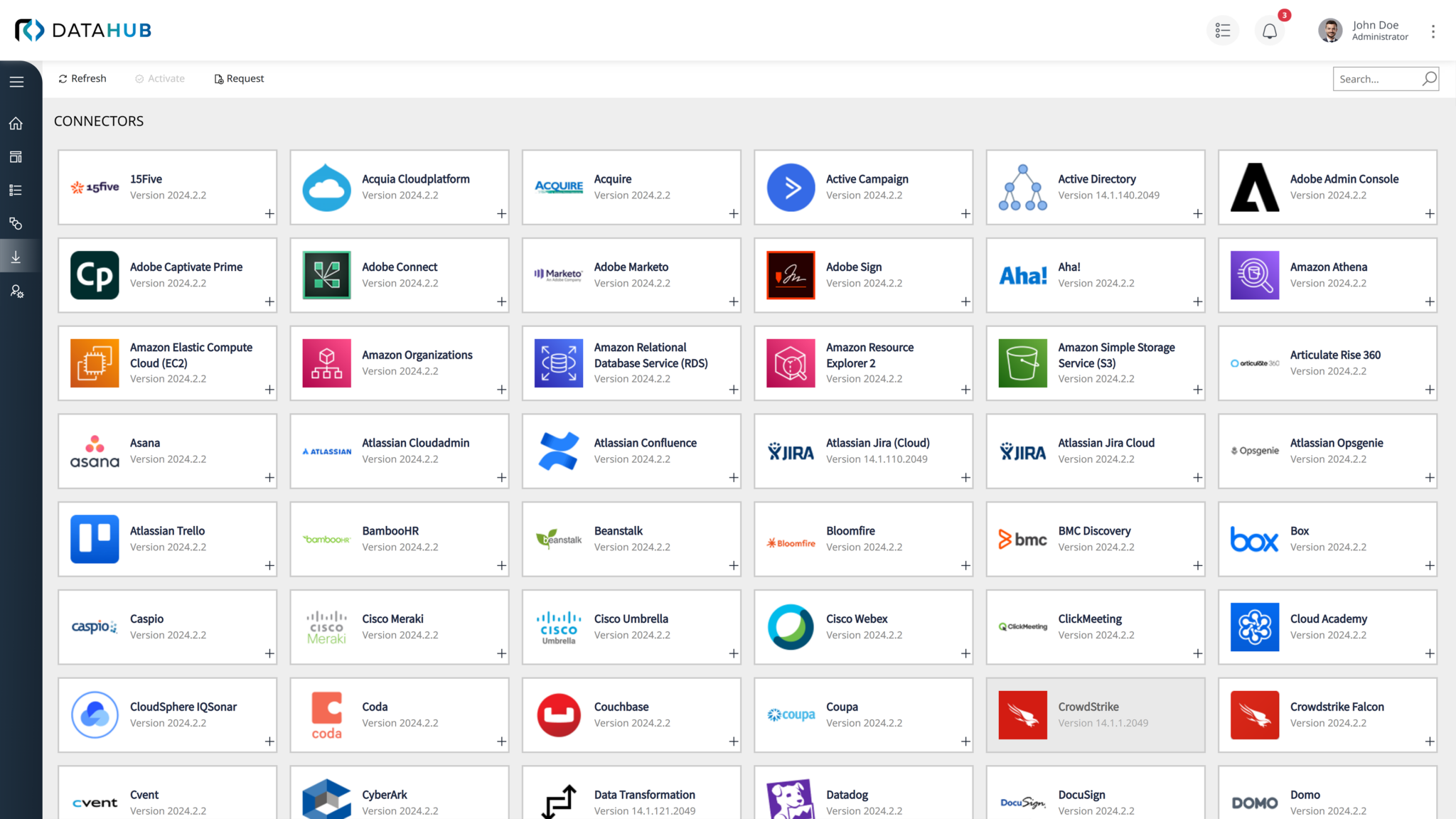Click the search magnifier icon
Image resolution: width=1456 pixels, height=819 pixels.
click(1429, 78)
